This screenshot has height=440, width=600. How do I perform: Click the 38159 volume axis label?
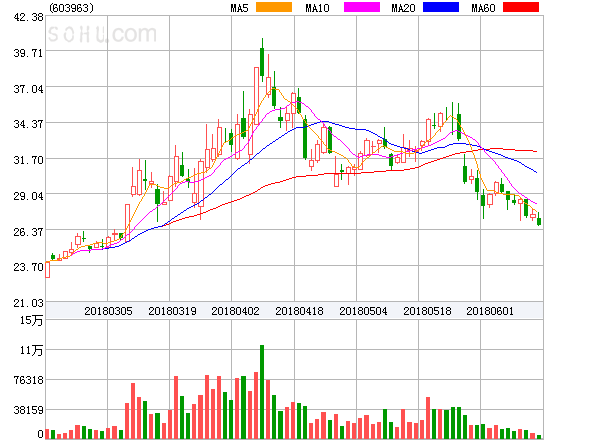29,410
